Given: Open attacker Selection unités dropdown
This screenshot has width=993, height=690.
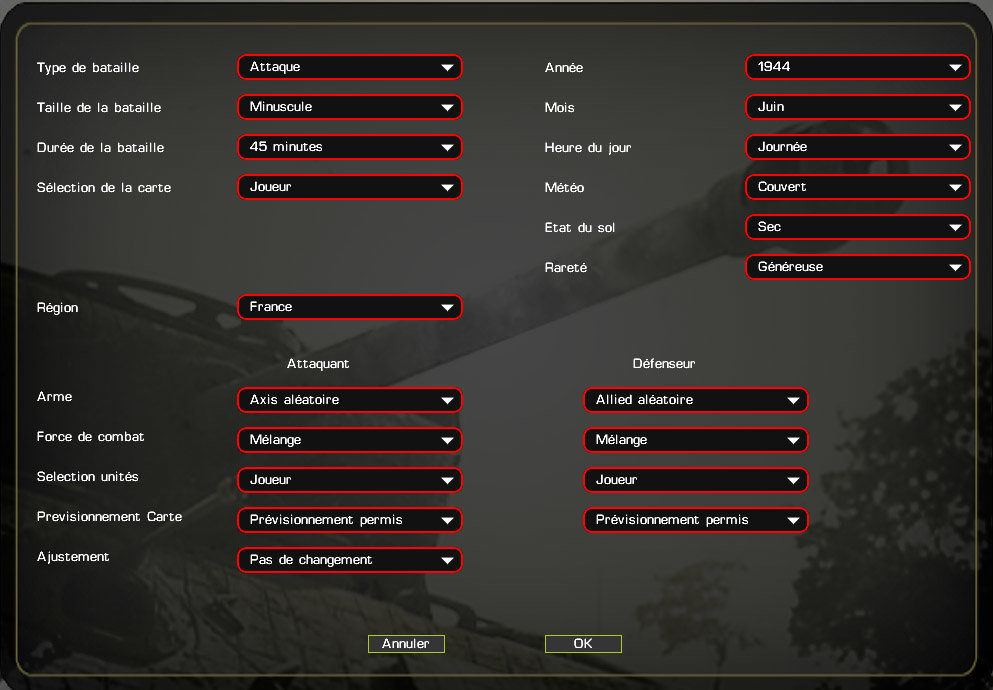Looking at the screenshot, I should point(350,480).
